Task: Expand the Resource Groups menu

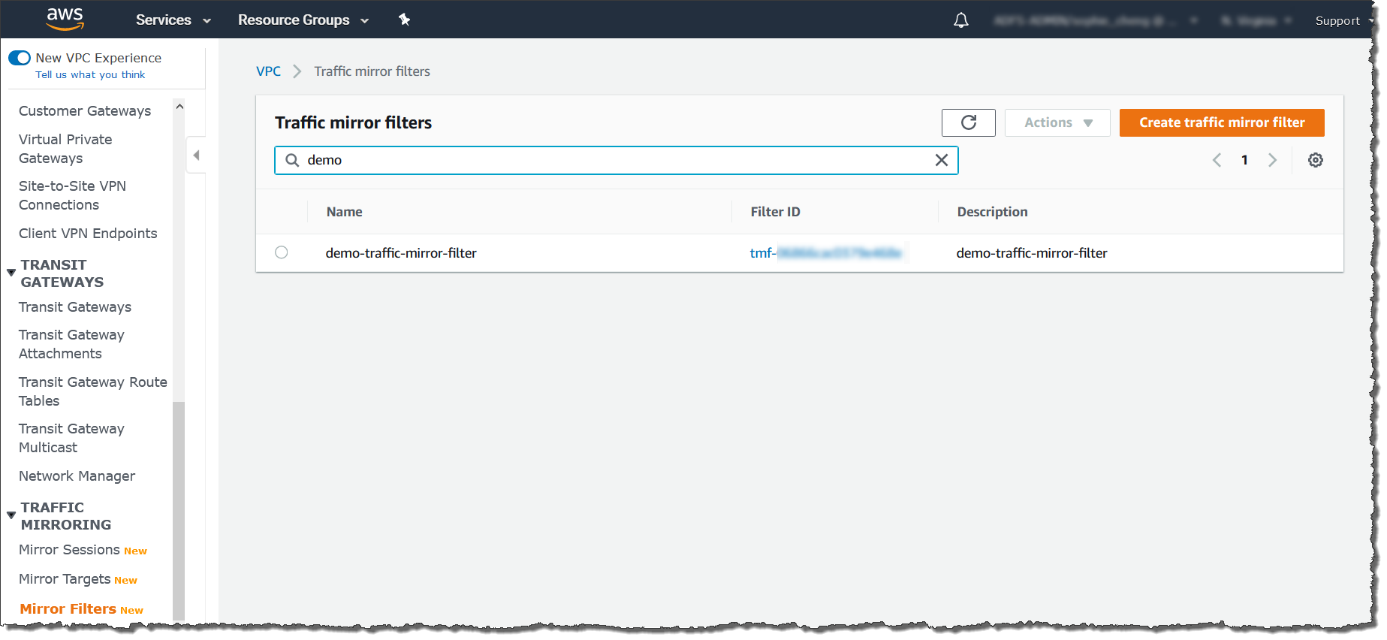Action: pos(303,20)
